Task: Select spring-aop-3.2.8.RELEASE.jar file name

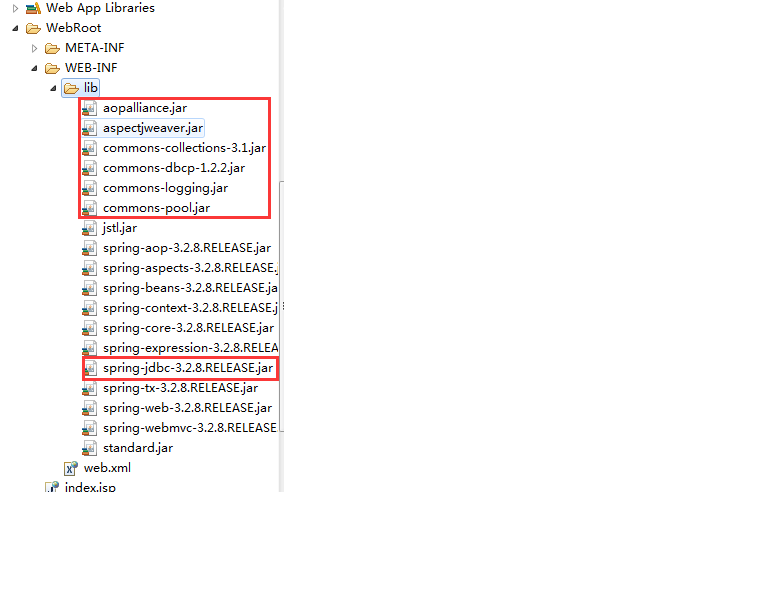Action: (x=187, y=248)
